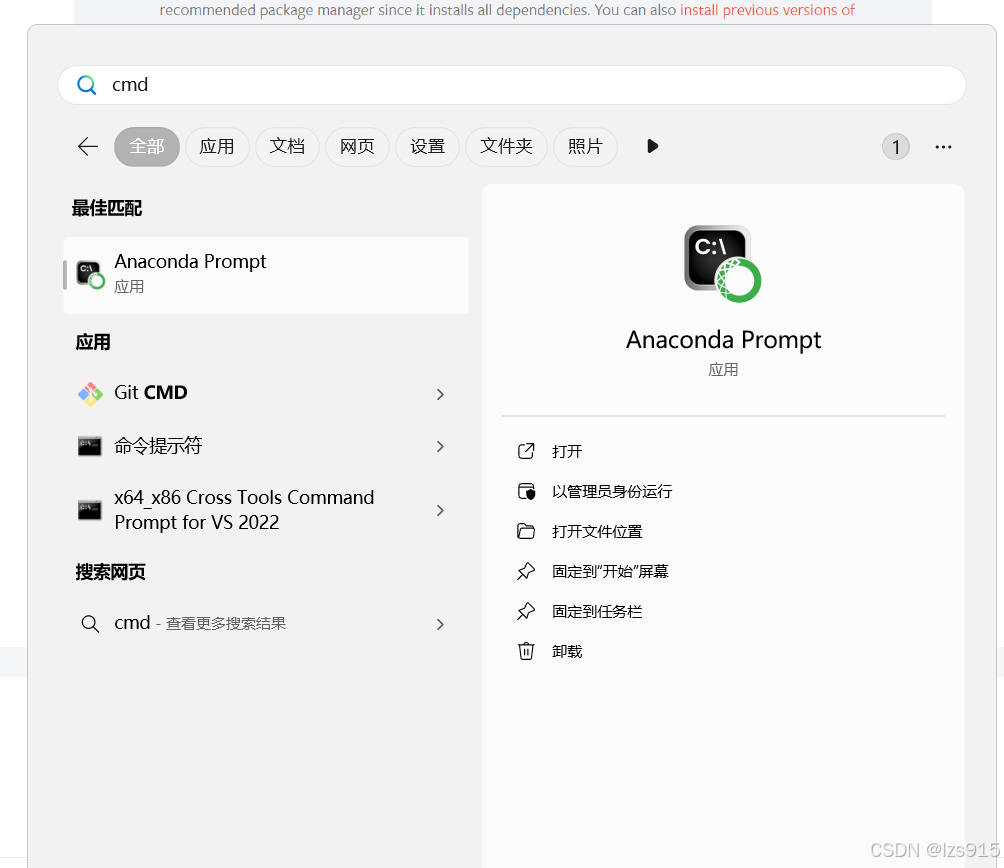Expand 命令提示符 result chevron
Viewport: 1004px width, 868px height.
coord(440,447)
